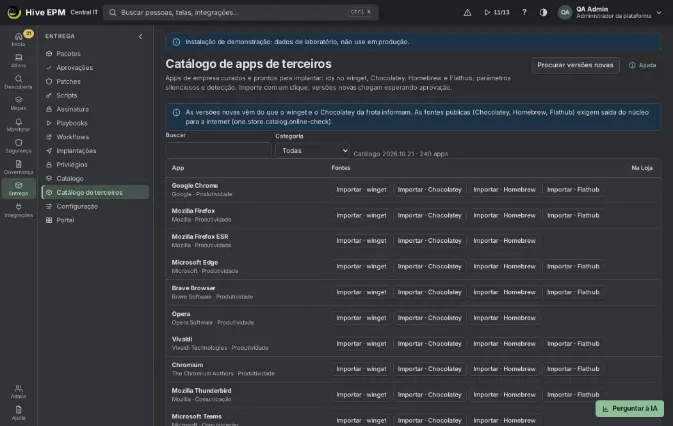Click the Brave Browser app name
This screenshot has height=426, width=673.
(x=193, y=288)
